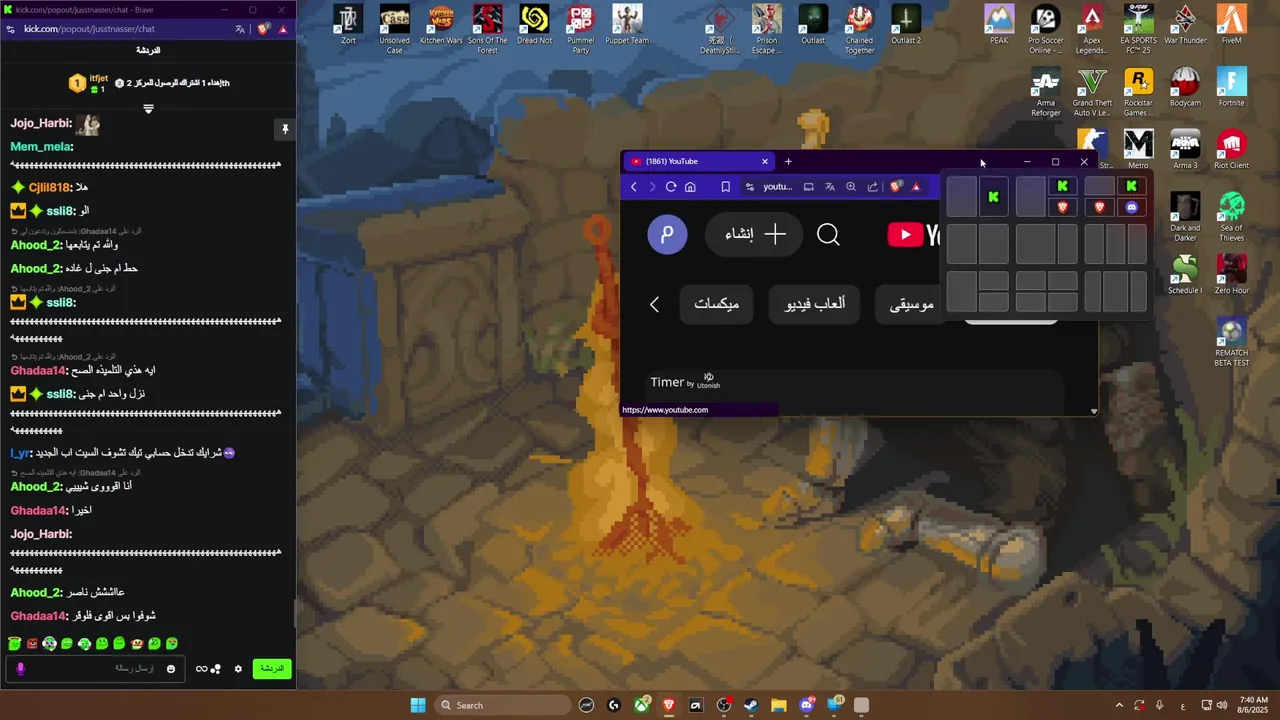Open the Dread Not desktop shortcut
Viewport: 1280px width, 720px height.
coord(534,25)
